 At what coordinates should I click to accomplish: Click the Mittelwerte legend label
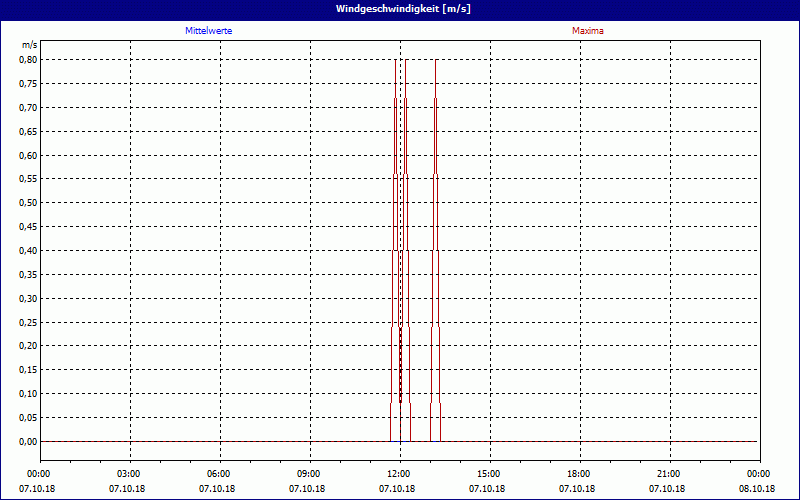(x=209, y=31)
